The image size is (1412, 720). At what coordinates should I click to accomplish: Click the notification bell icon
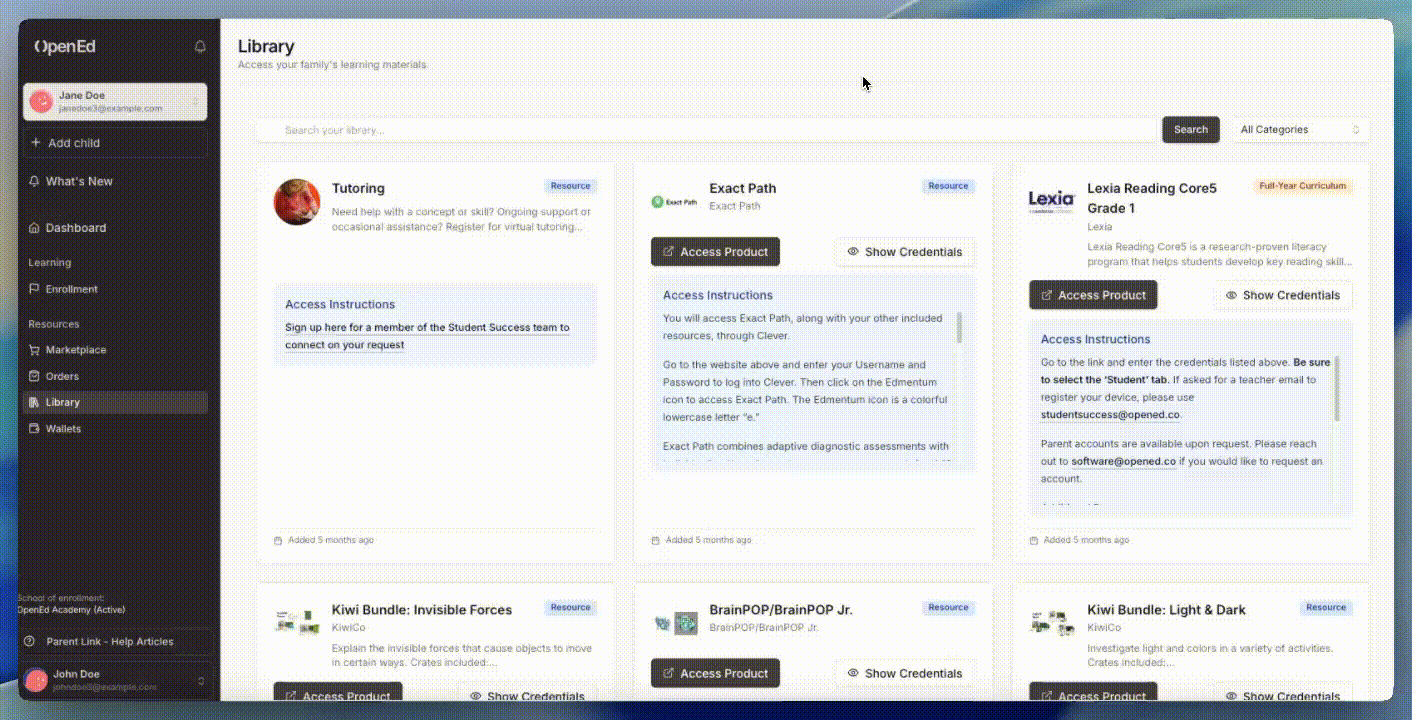[x=200, y=47]
